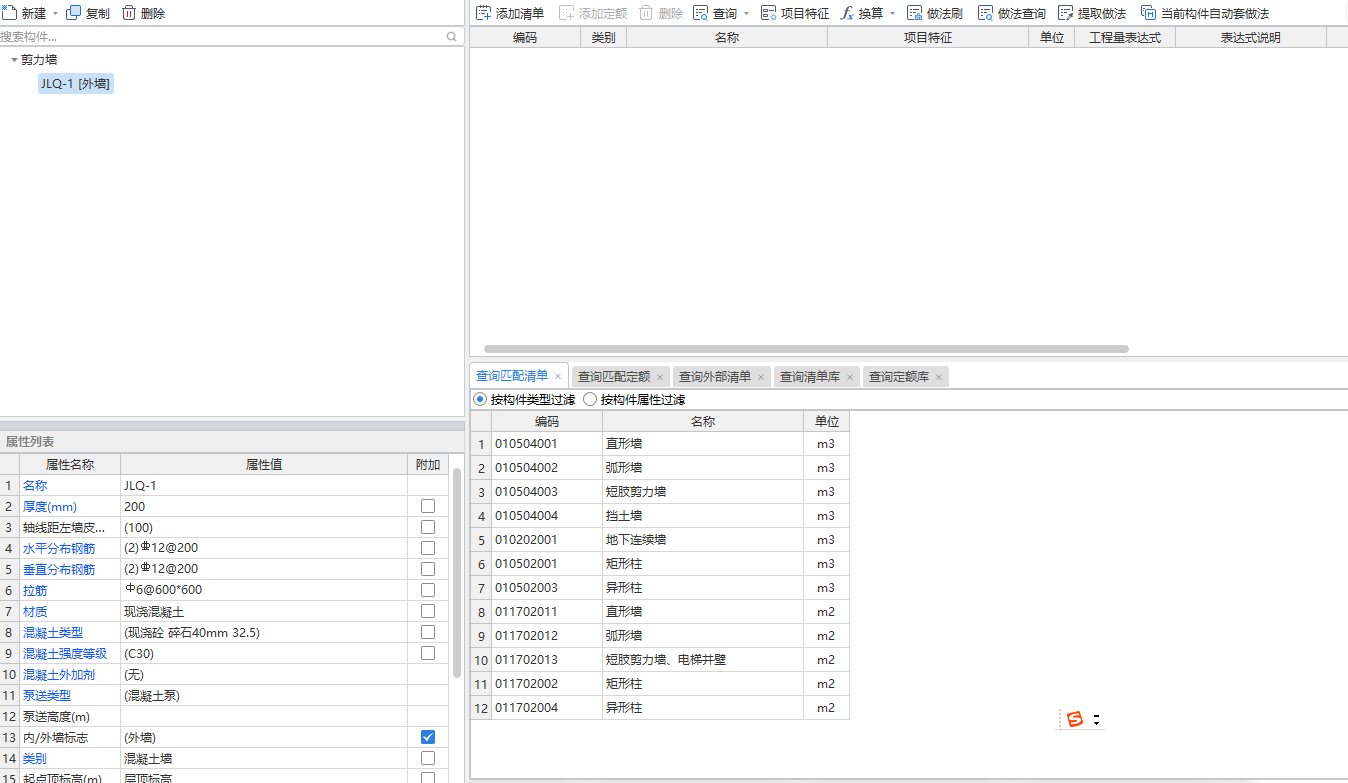Select row 010202001 地下连续墙
Image resolution: width=1348 pixels, height=783 pixels.
click(x=660, y=539)
